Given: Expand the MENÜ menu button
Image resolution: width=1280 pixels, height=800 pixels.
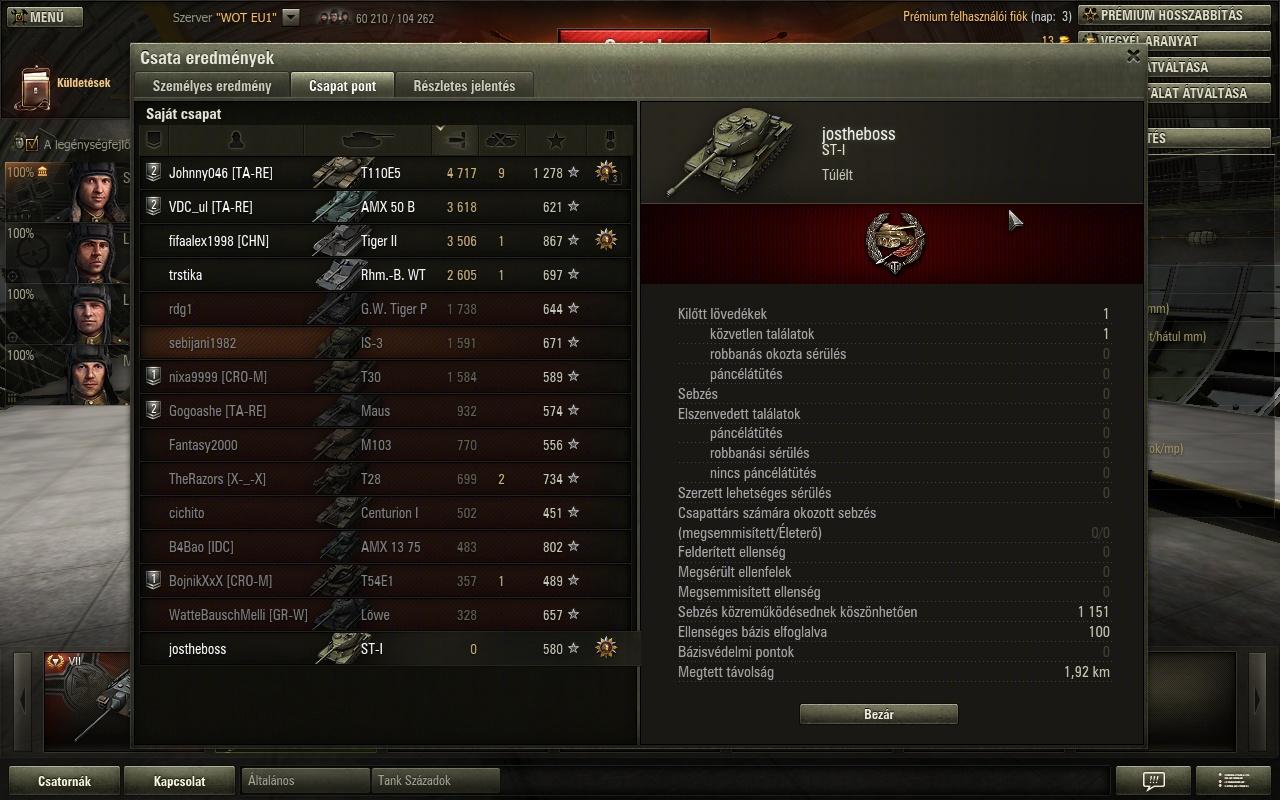Looking at the screenshot, I should [43, 17].
